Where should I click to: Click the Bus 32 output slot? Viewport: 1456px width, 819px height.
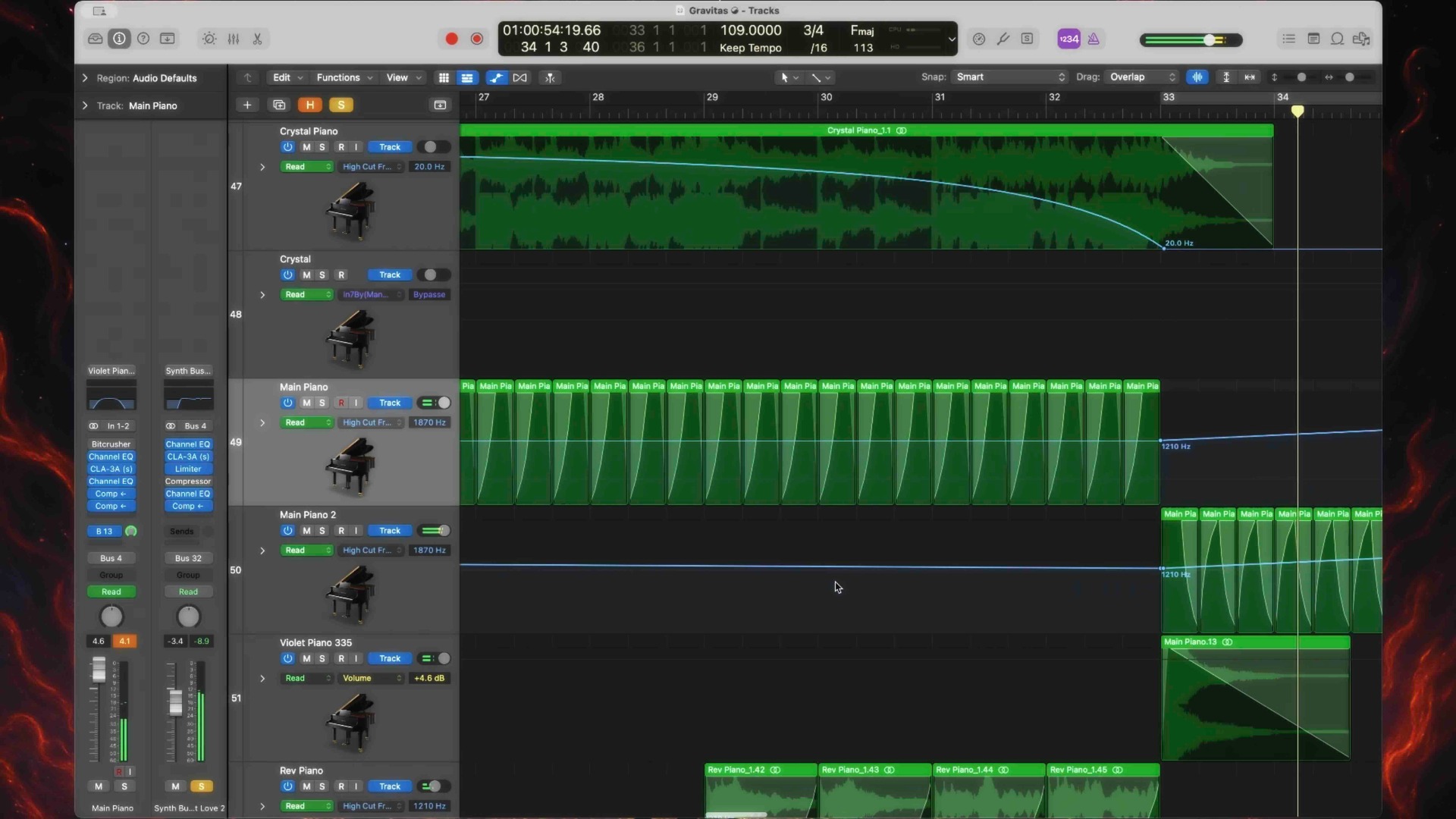tap(188, 558)
